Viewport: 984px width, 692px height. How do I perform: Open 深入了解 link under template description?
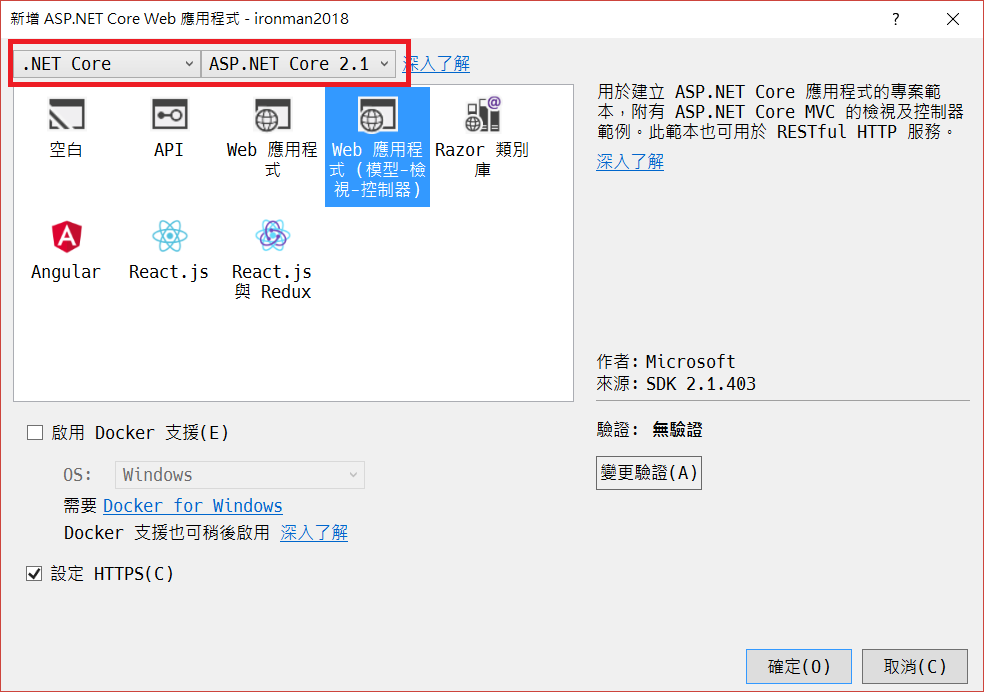pos(630,162)
